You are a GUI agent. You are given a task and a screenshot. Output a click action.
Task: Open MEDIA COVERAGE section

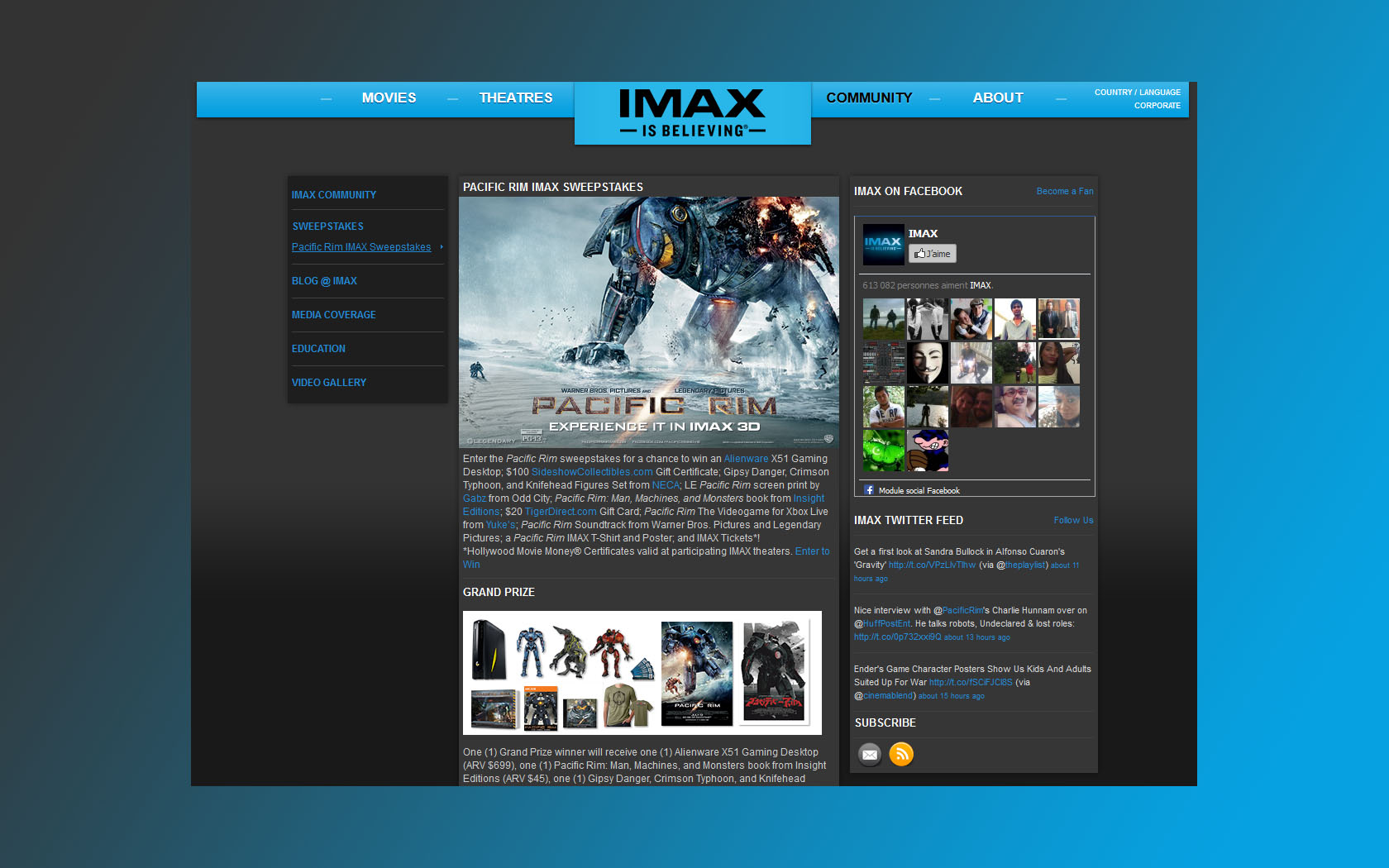pos(333,315)
